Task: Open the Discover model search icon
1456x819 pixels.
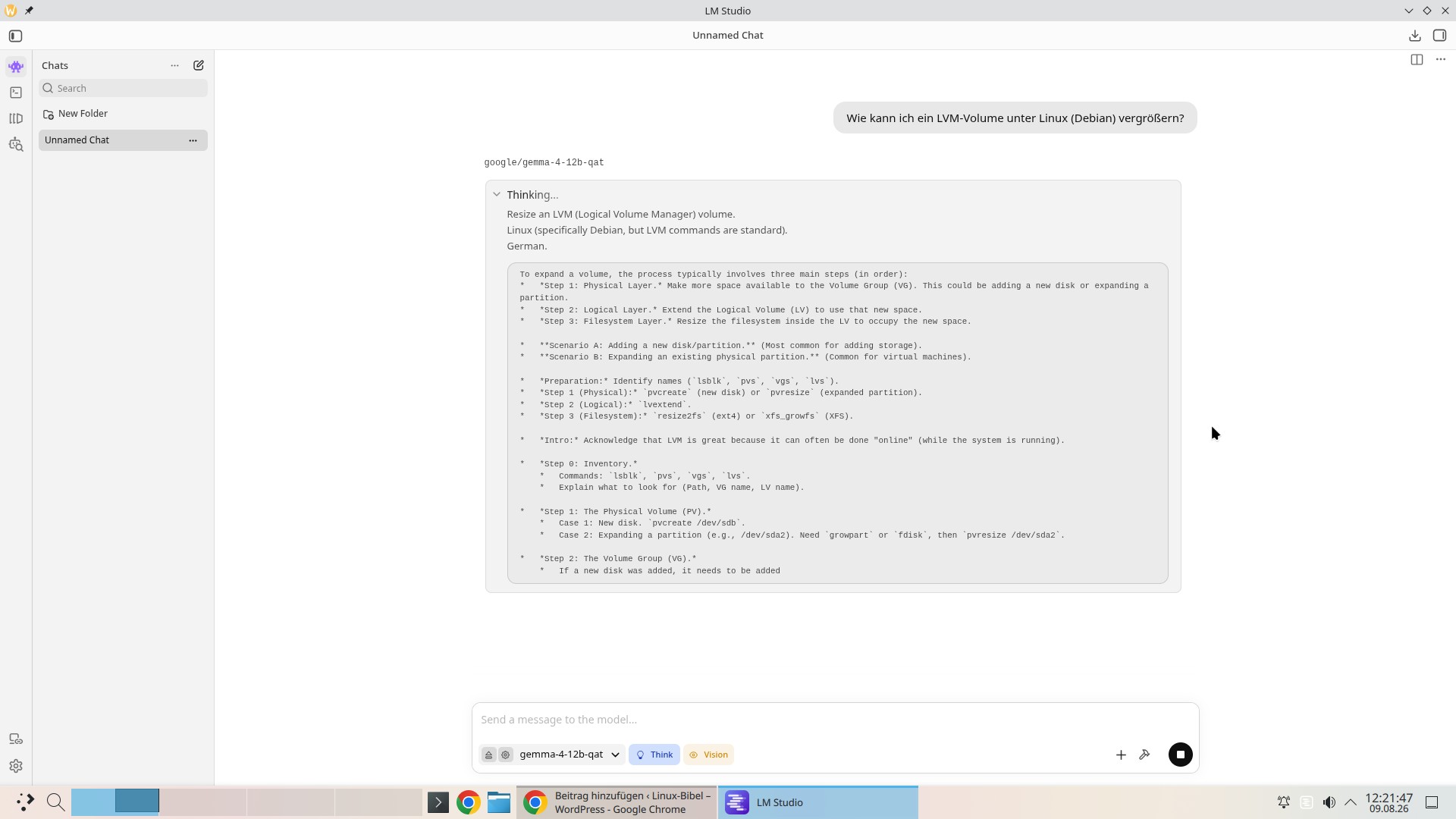Action: pos(16,144)
